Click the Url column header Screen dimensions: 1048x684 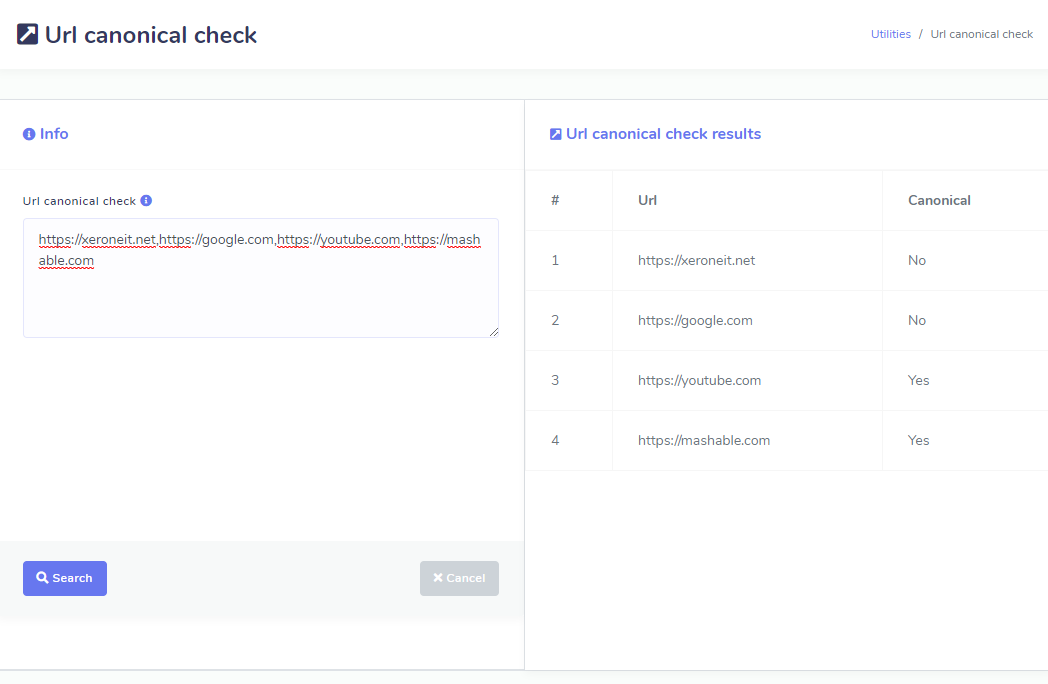point(647,200)
